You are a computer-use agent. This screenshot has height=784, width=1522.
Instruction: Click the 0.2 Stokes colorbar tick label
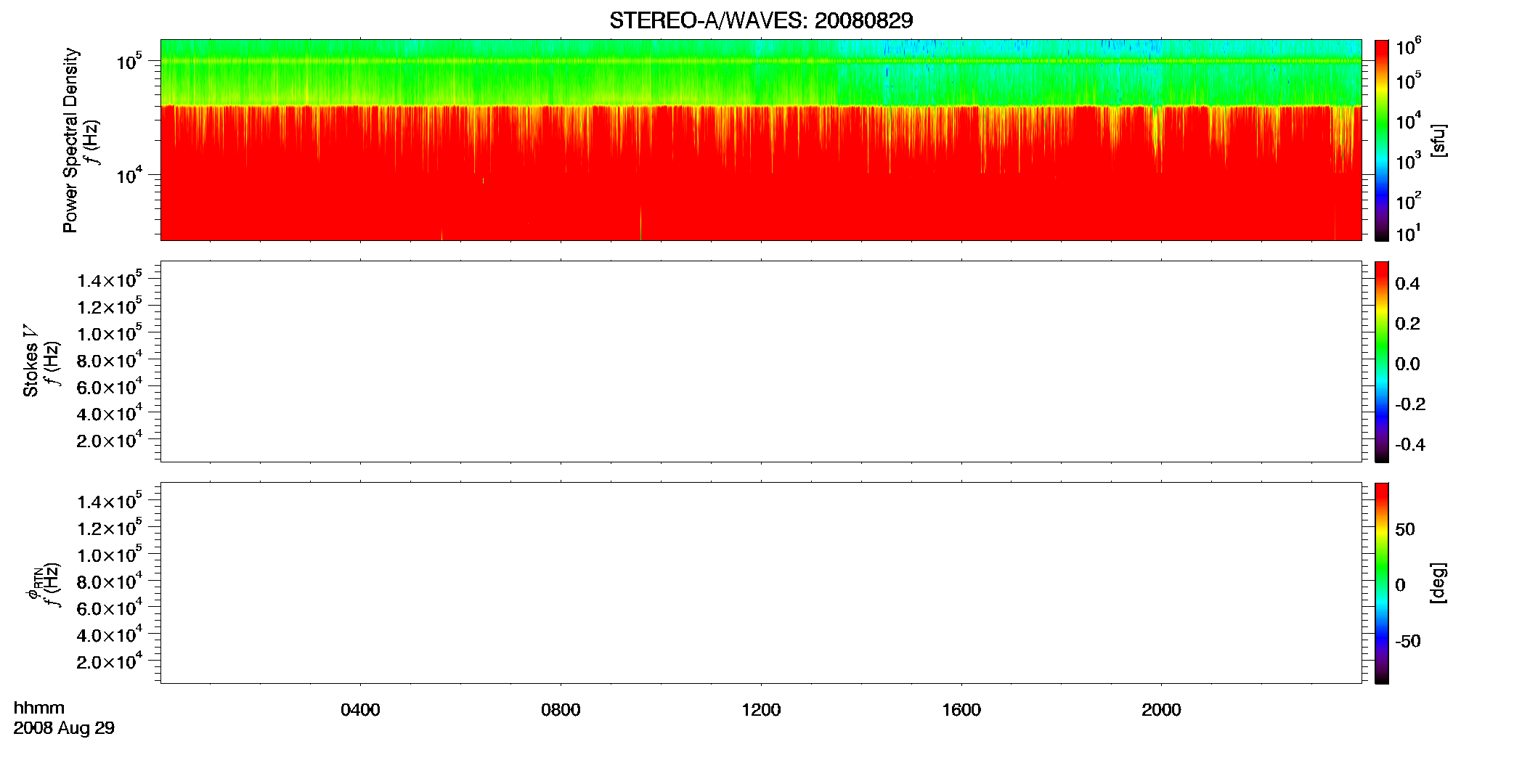1407,324
